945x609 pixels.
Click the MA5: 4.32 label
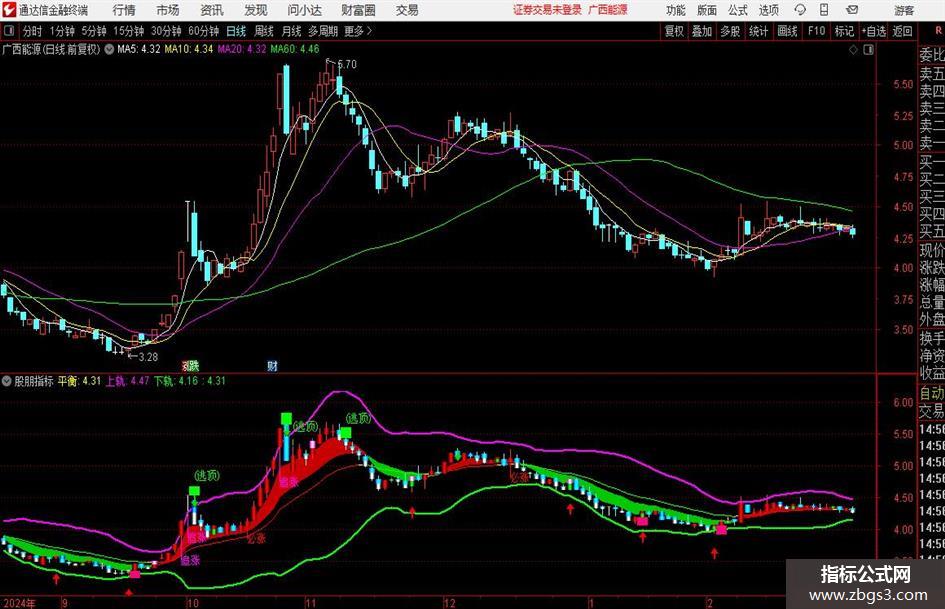[x=139, y=49]
